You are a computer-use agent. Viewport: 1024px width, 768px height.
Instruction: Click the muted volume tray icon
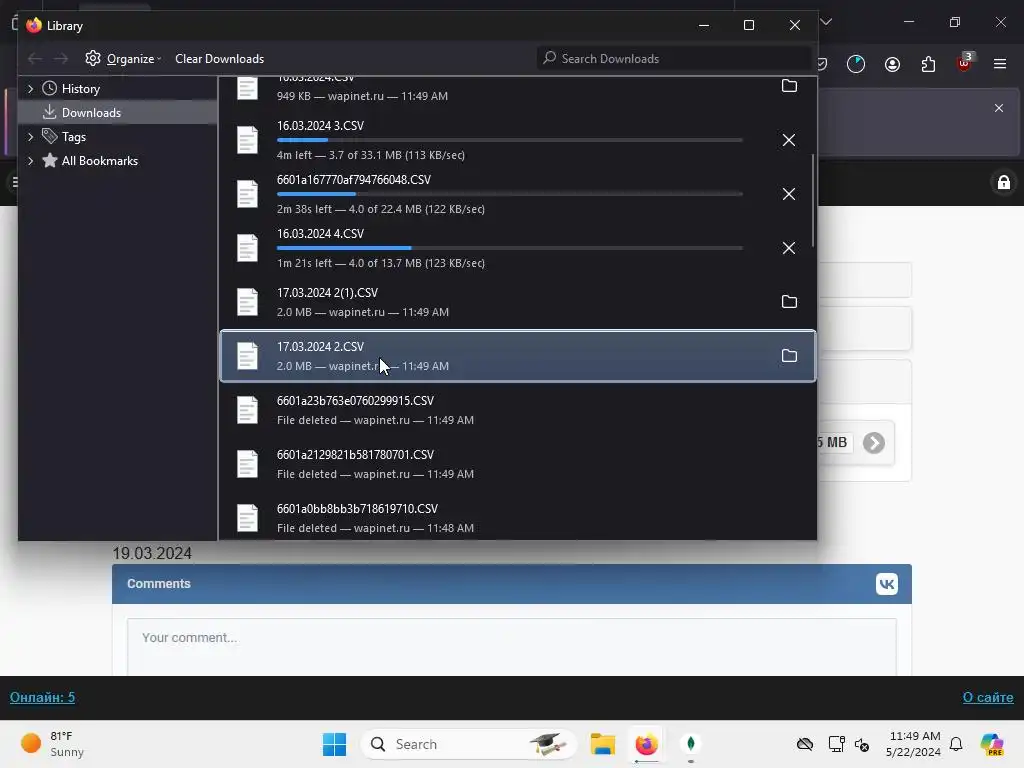pyautogui.click(x=861, y=744)
